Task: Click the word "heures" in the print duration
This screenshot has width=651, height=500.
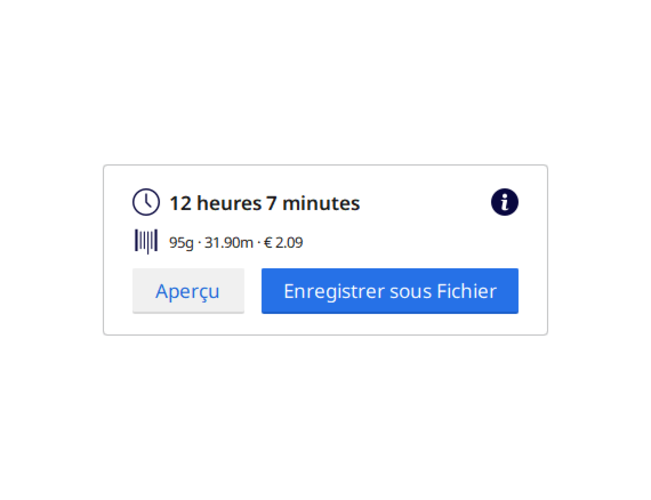Action: (229, 203)
